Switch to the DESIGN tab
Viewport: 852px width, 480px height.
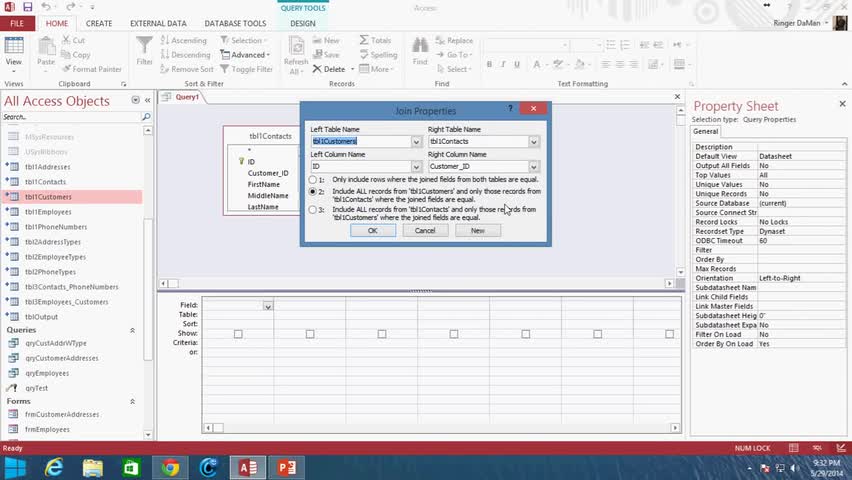(303, 23)
